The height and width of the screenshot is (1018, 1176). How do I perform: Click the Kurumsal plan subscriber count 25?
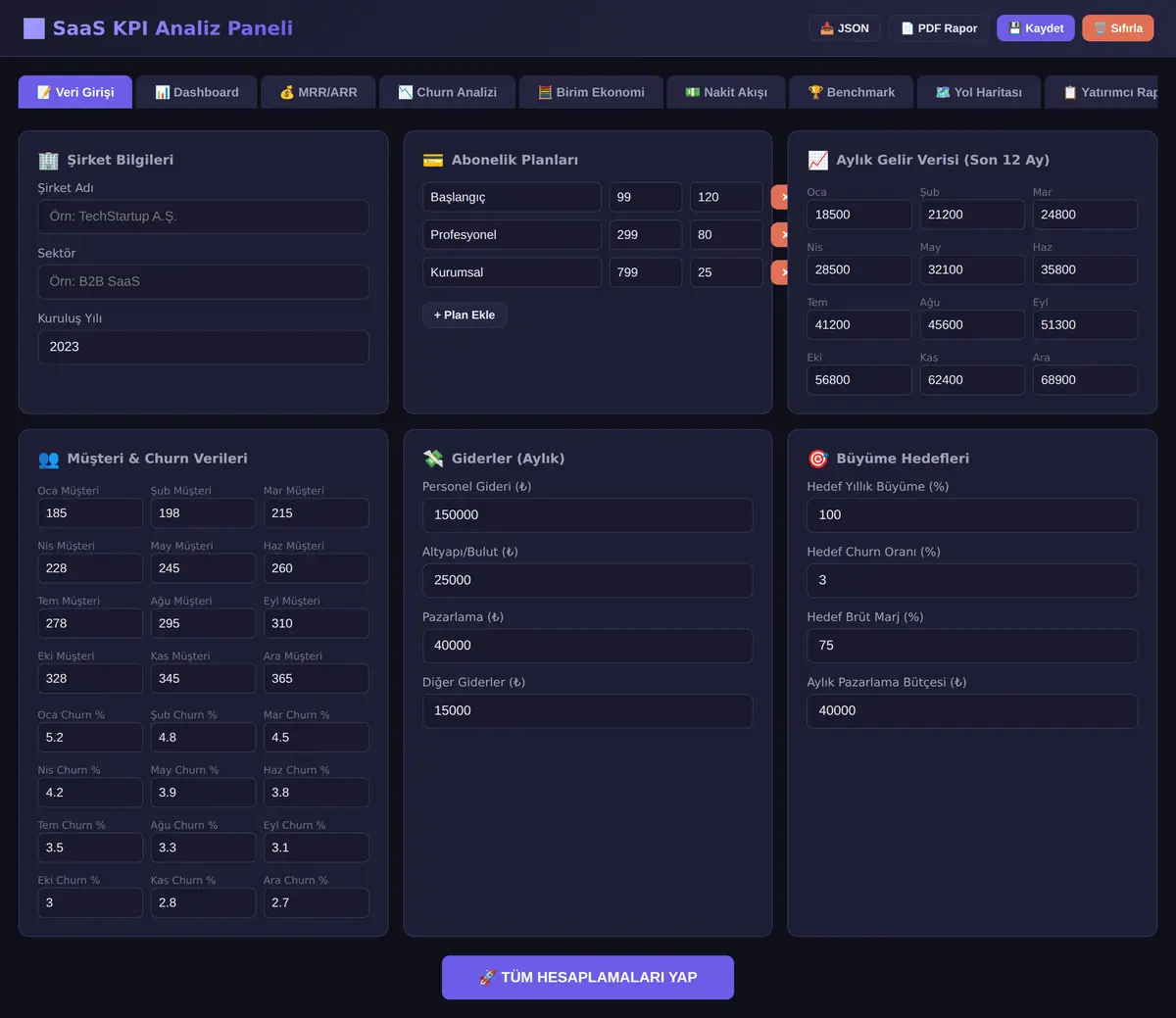(726, 272)
